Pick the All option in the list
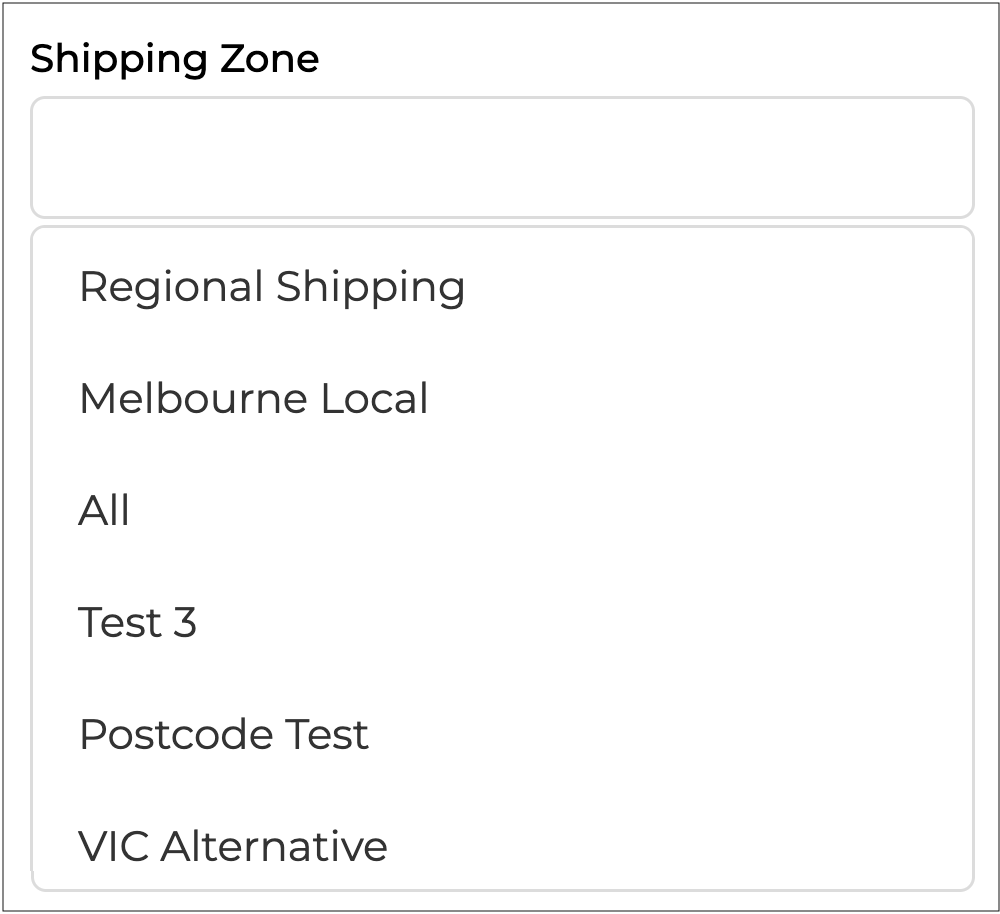Image resolution: width=1000 pixels, height=914 pixels. tap(104, 511)
